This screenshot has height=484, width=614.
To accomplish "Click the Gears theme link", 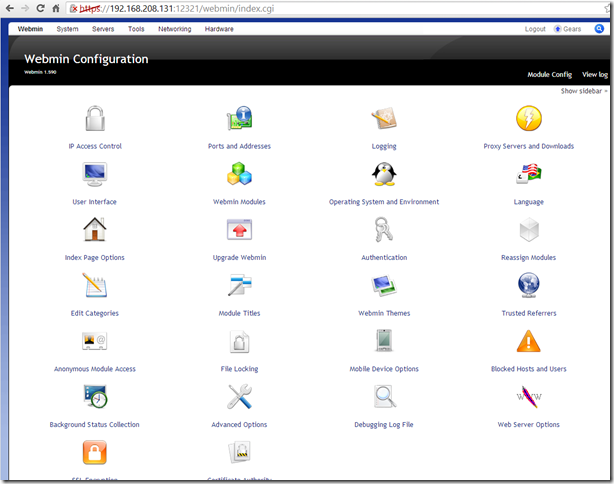I will point(567,29).
